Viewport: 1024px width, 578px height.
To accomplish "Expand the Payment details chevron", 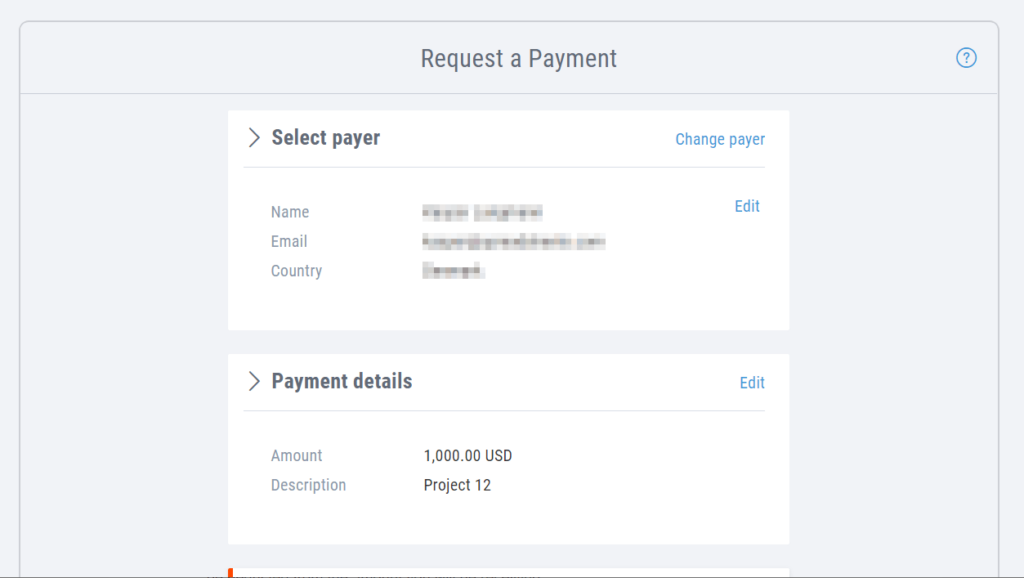I will click(x=254, y=381).
